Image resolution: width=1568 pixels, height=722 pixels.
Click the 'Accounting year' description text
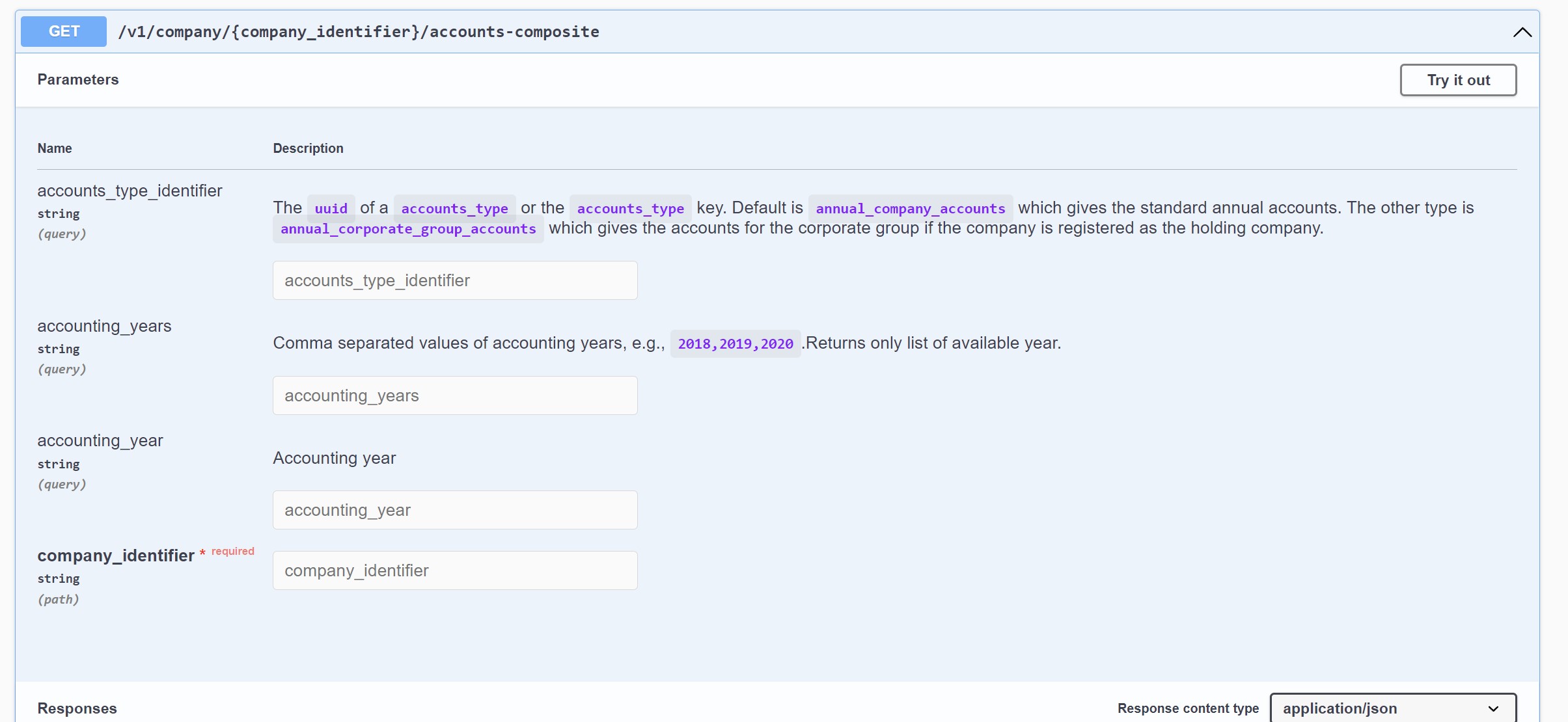pos(335,458)
